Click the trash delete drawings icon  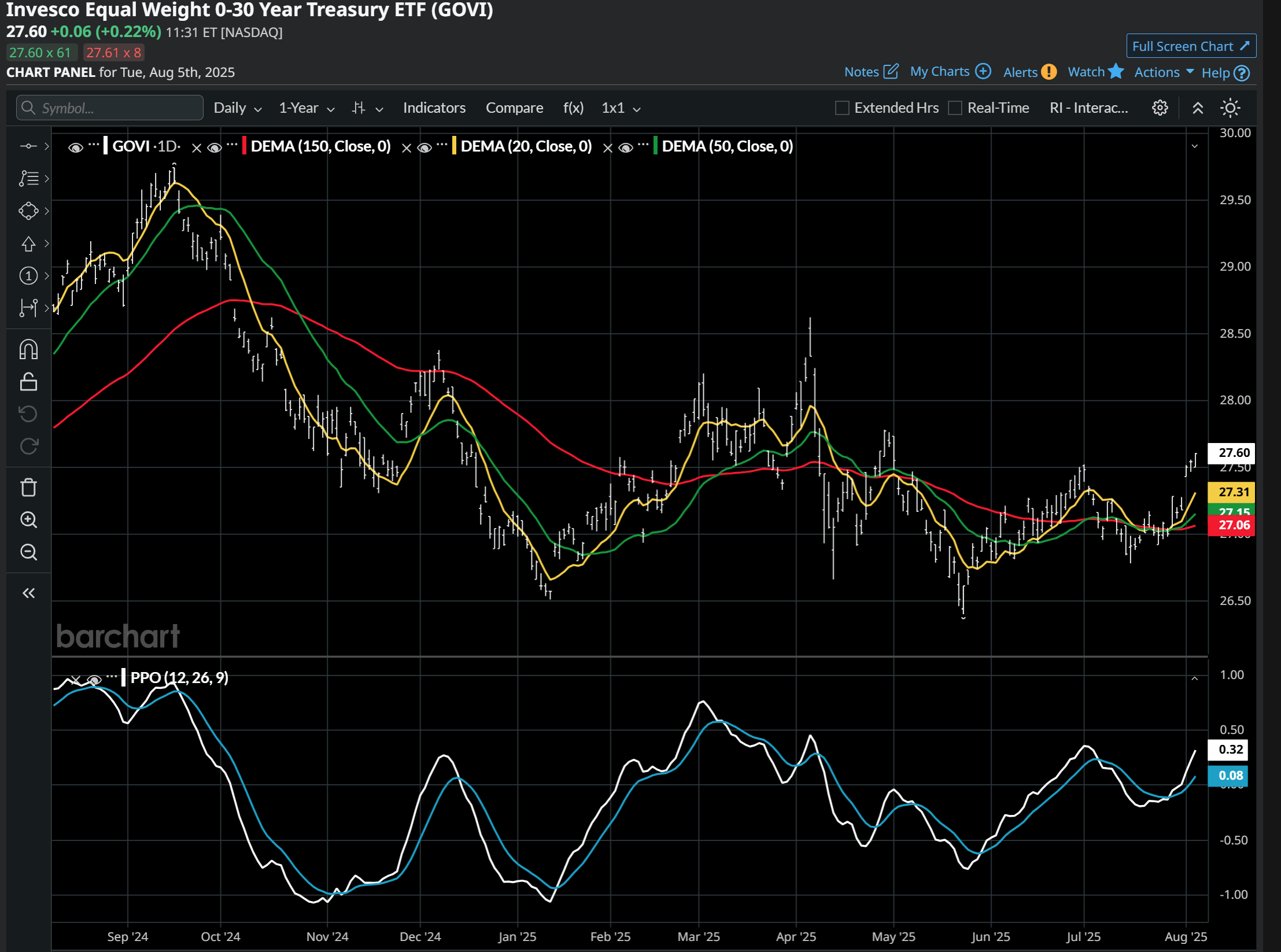pos(28,488)
